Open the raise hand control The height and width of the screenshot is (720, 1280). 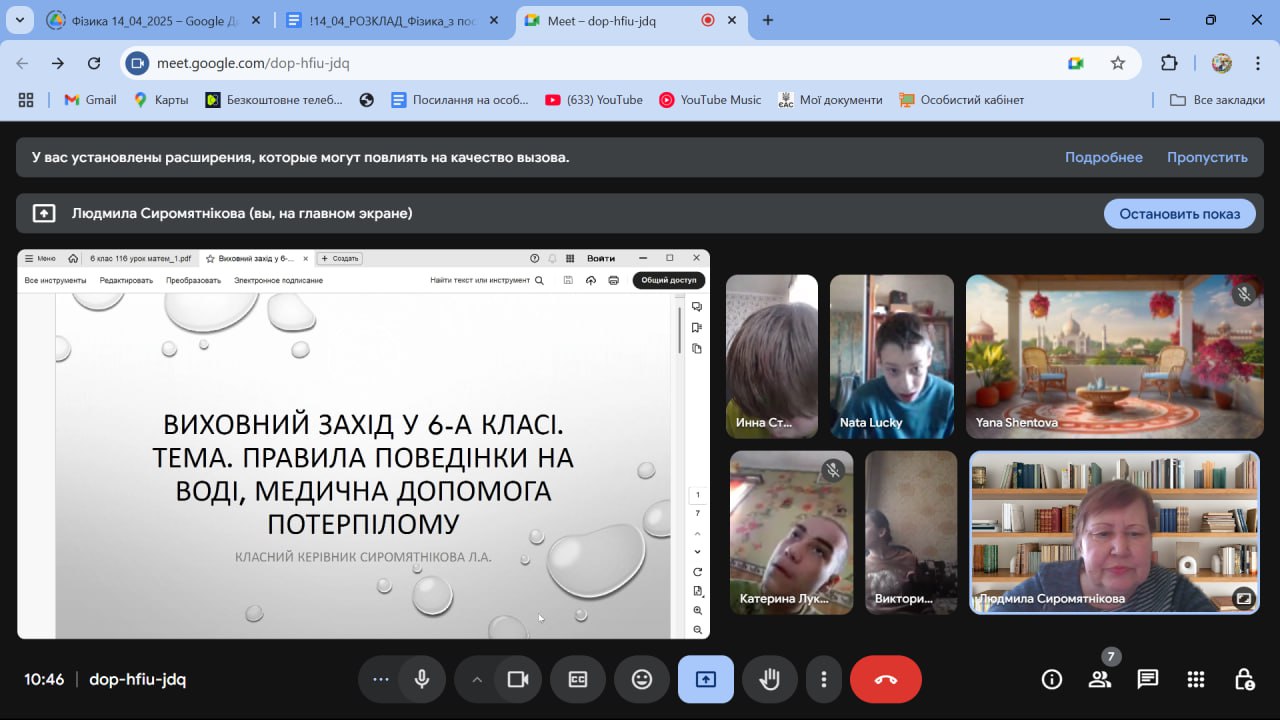pyautogui.click(x=769, y=680)
